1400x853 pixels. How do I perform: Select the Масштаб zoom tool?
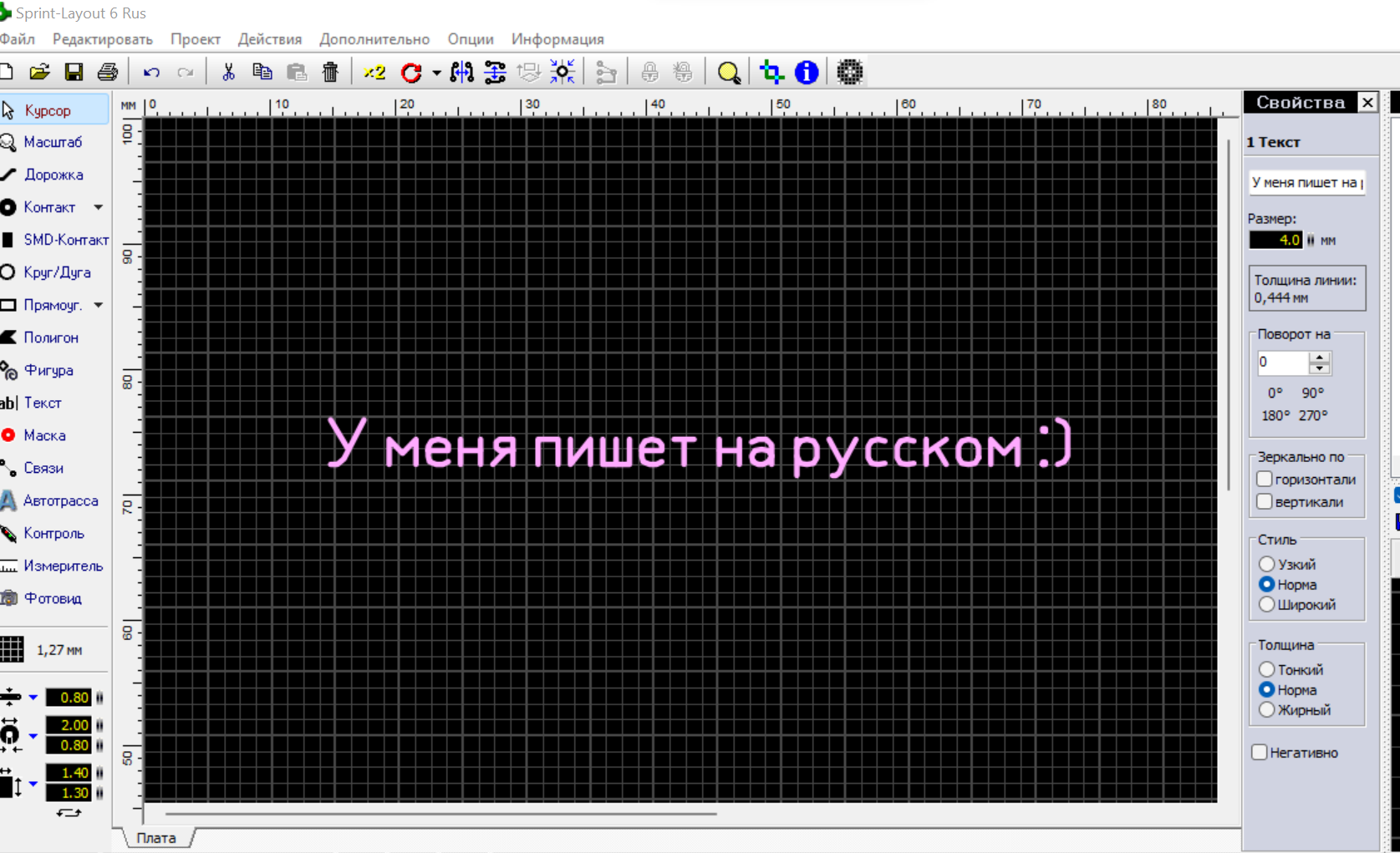coord(54,142)
